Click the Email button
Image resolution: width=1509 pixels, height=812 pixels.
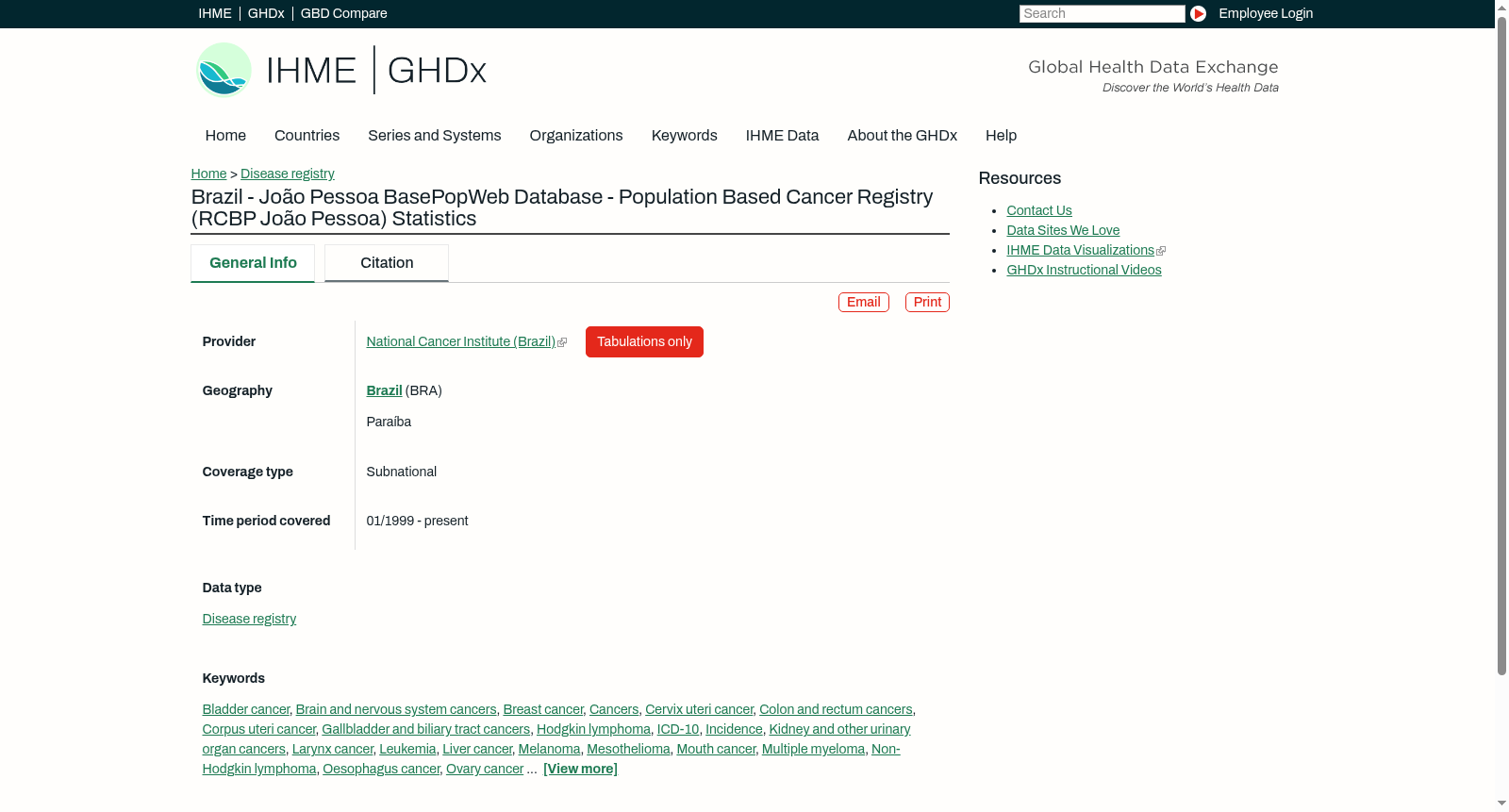[864, 302]
